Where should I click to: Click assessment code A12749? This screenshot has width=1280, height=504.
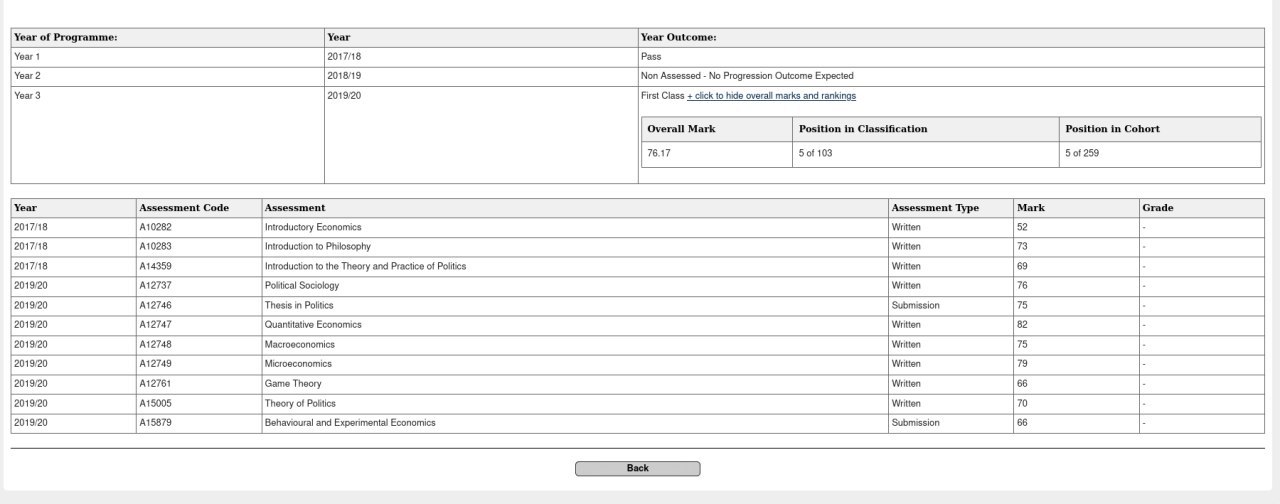tap(155, 364)
